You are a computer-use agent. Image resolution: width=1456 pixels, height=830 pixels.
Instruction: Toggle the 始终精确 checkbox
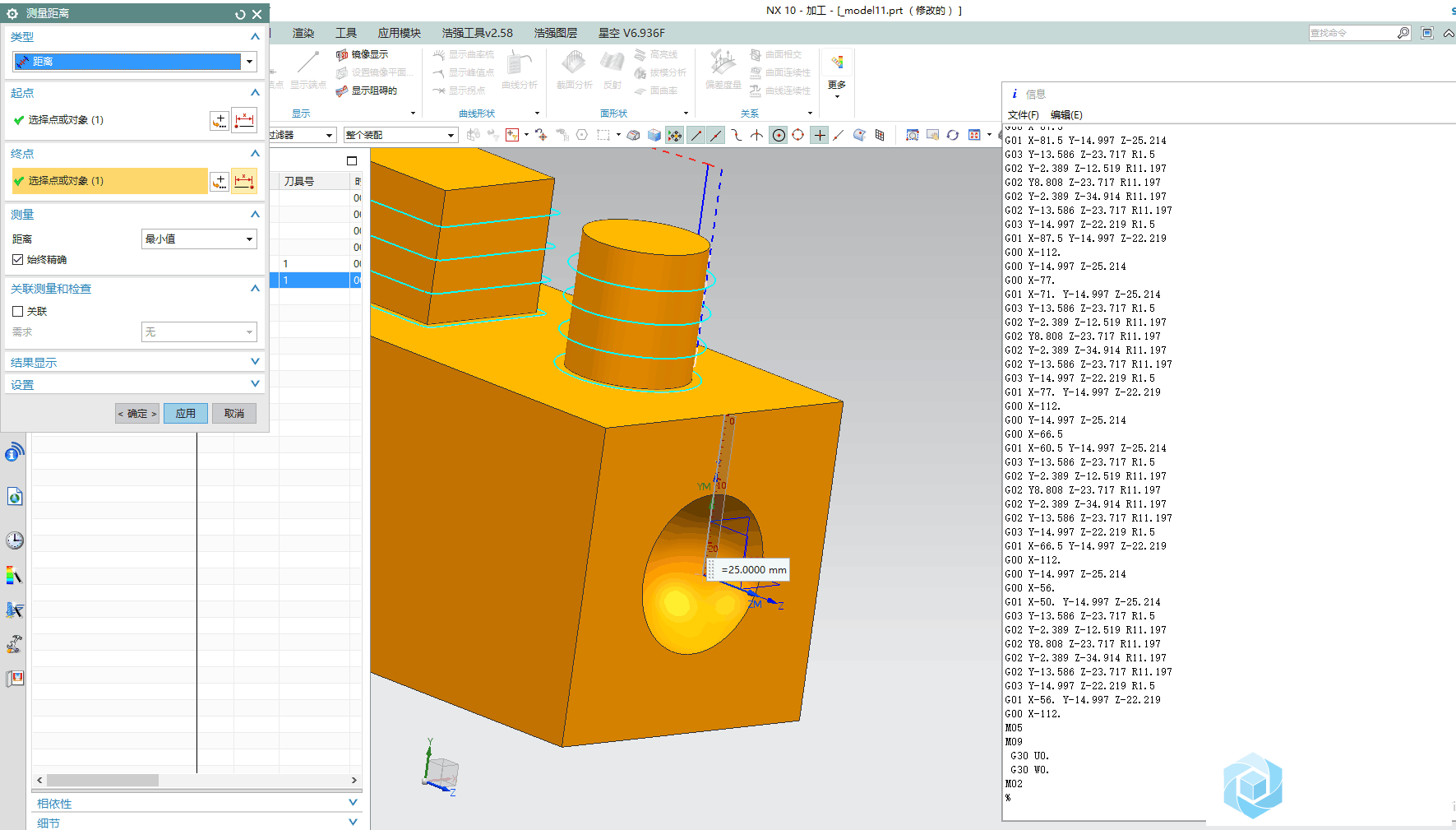[18, 260]
